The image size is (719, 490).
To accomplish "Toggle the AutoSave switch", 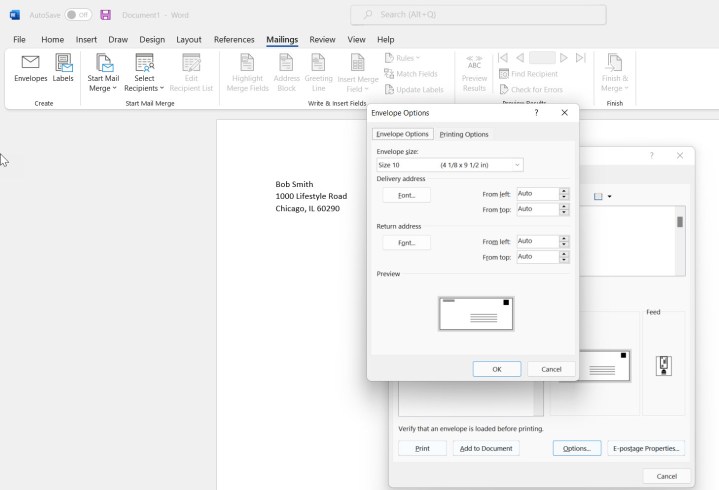I will pos(78,15).
